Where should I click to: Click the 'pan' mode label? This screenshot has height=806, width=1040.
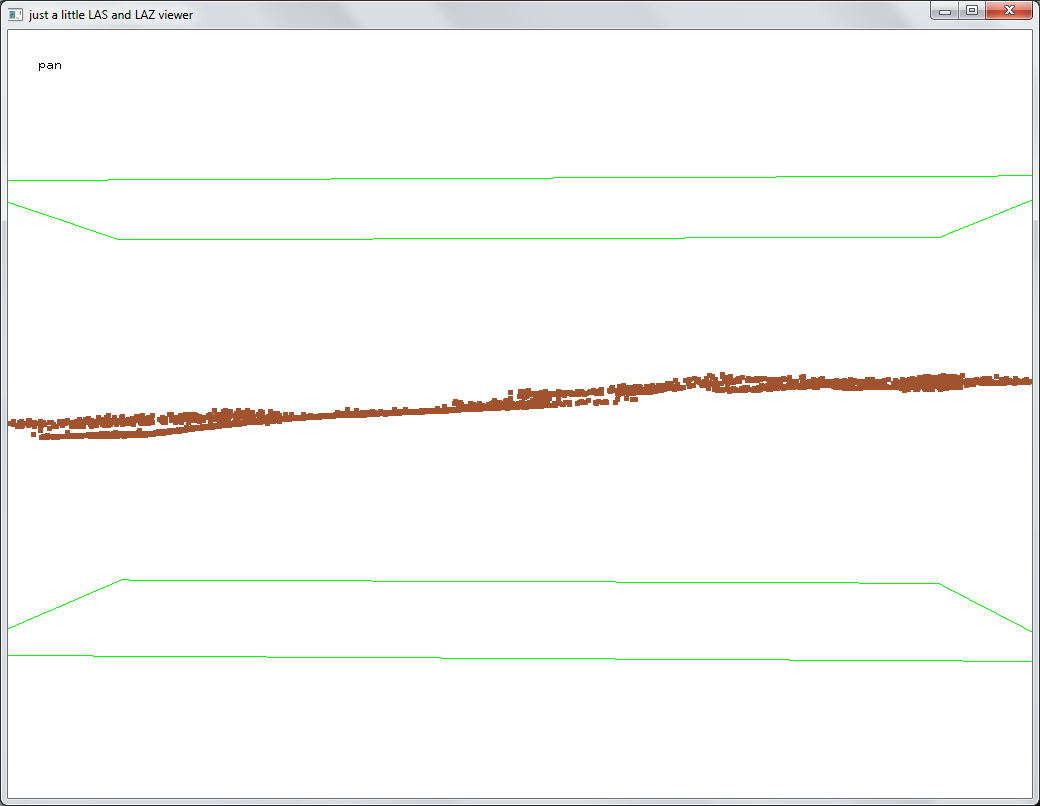coord(50,66)
